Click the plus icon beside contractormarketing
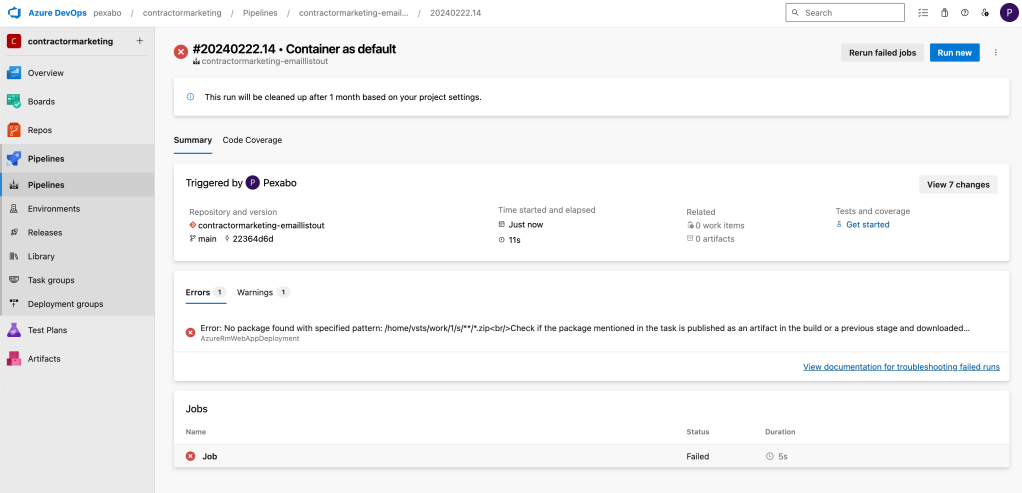This screenshot has height=493, width=1022. 139,41
